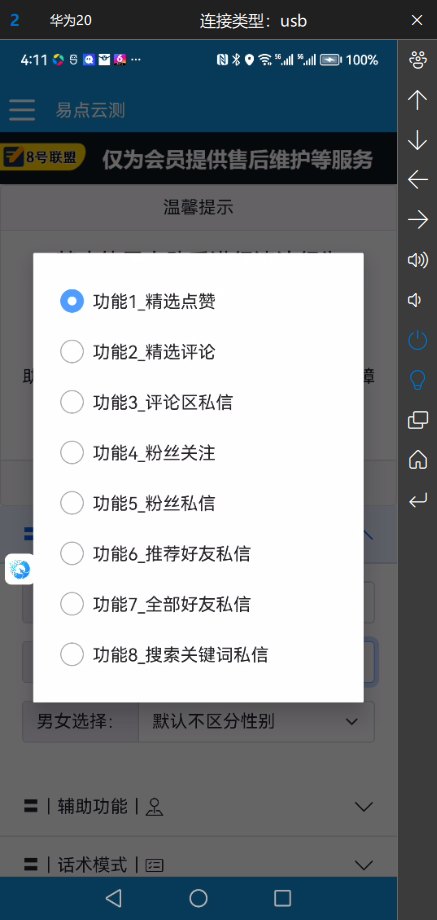
Task: Open recent apps via overlapping squares icon
Action: pyautogui.click(x=418, y=420)
